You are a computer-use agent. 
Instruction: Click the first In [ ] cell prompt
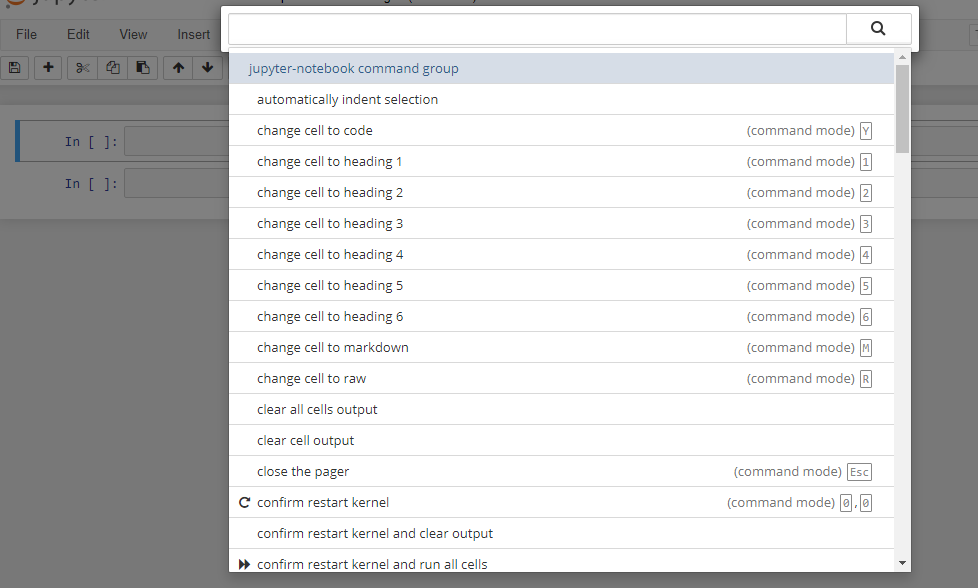91,142
